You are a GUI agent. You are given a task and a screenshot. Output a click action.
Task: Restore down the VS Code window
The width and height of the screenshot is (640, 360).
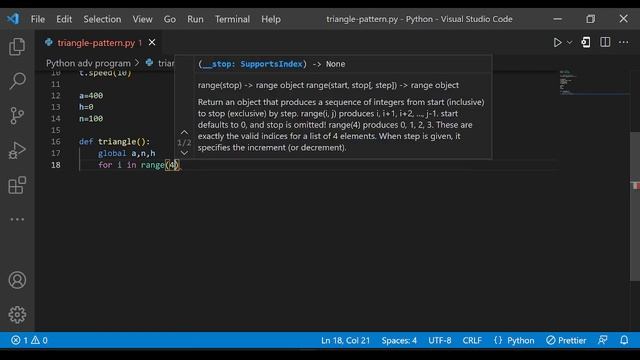pos(590,19)
